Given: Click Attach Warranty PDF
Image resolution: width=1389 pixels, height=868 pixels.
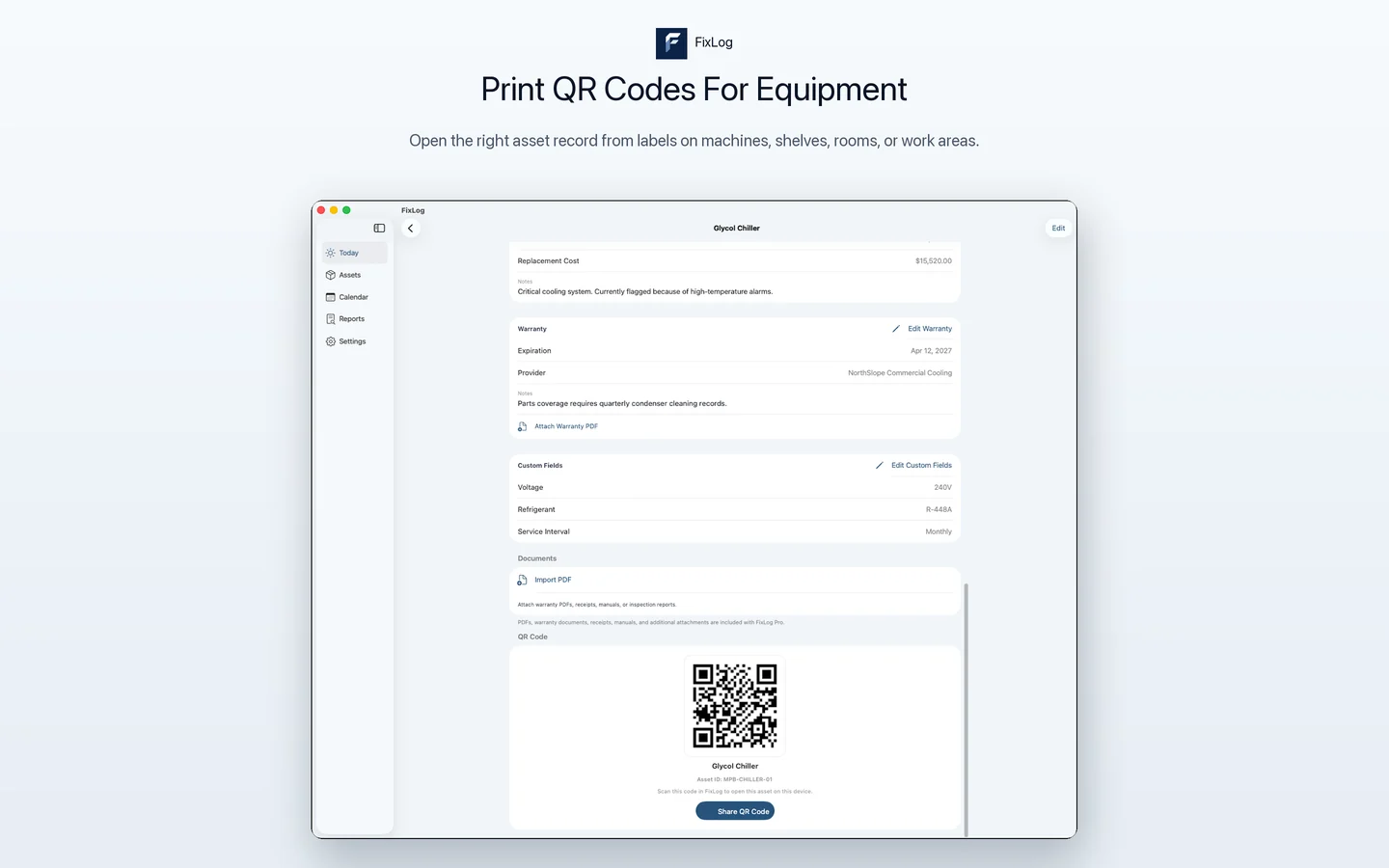Looking at the screenshot, I should (566, 426).
